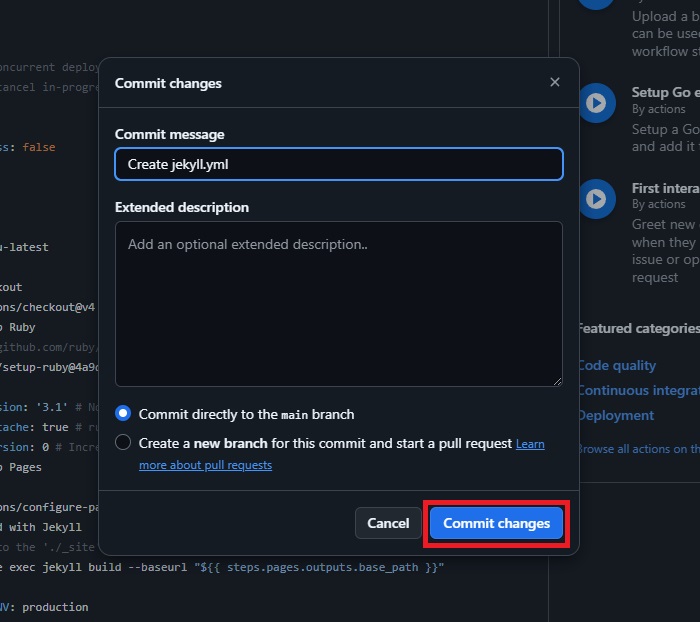Click the Setup Go action play icon
Screen dimensions: 700x622
pyautogui.click(x=596, y=102)
